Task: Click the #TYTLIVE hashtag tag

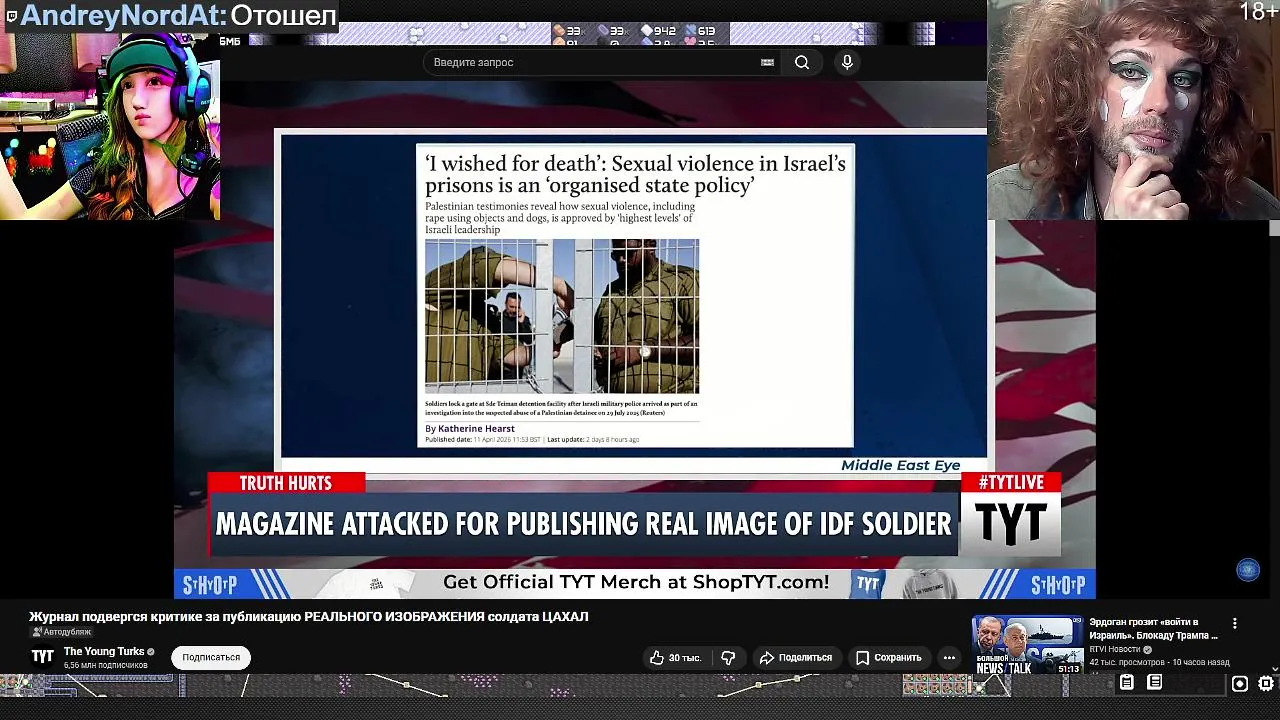Action: [1011, 483]
